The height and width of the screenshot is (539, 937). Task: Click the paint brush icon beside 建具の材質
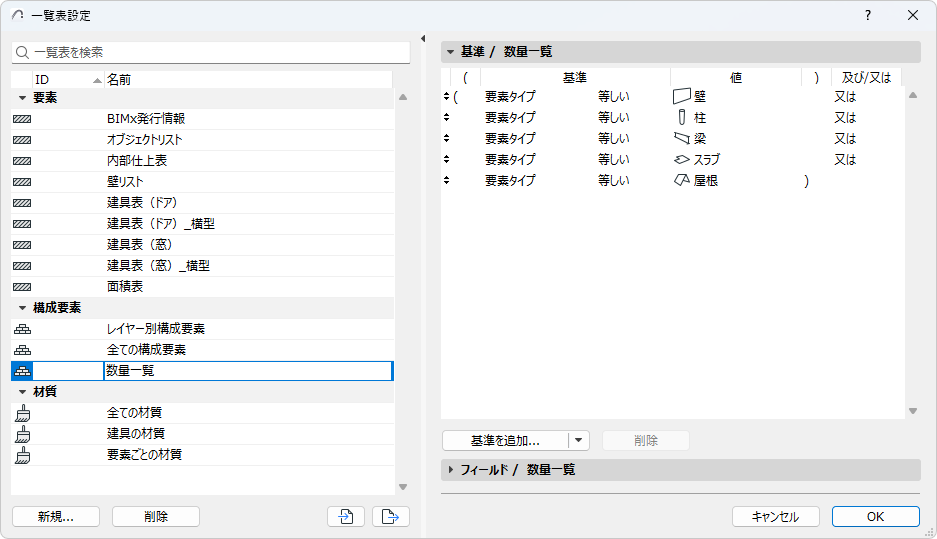coord(23,434)
